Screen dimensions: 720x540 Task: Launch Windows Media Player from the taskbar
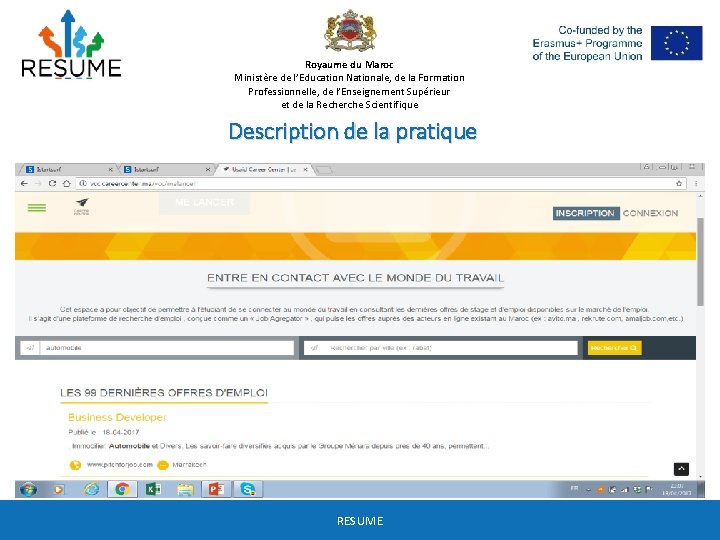pyautogui.click(x=59, y=489)
